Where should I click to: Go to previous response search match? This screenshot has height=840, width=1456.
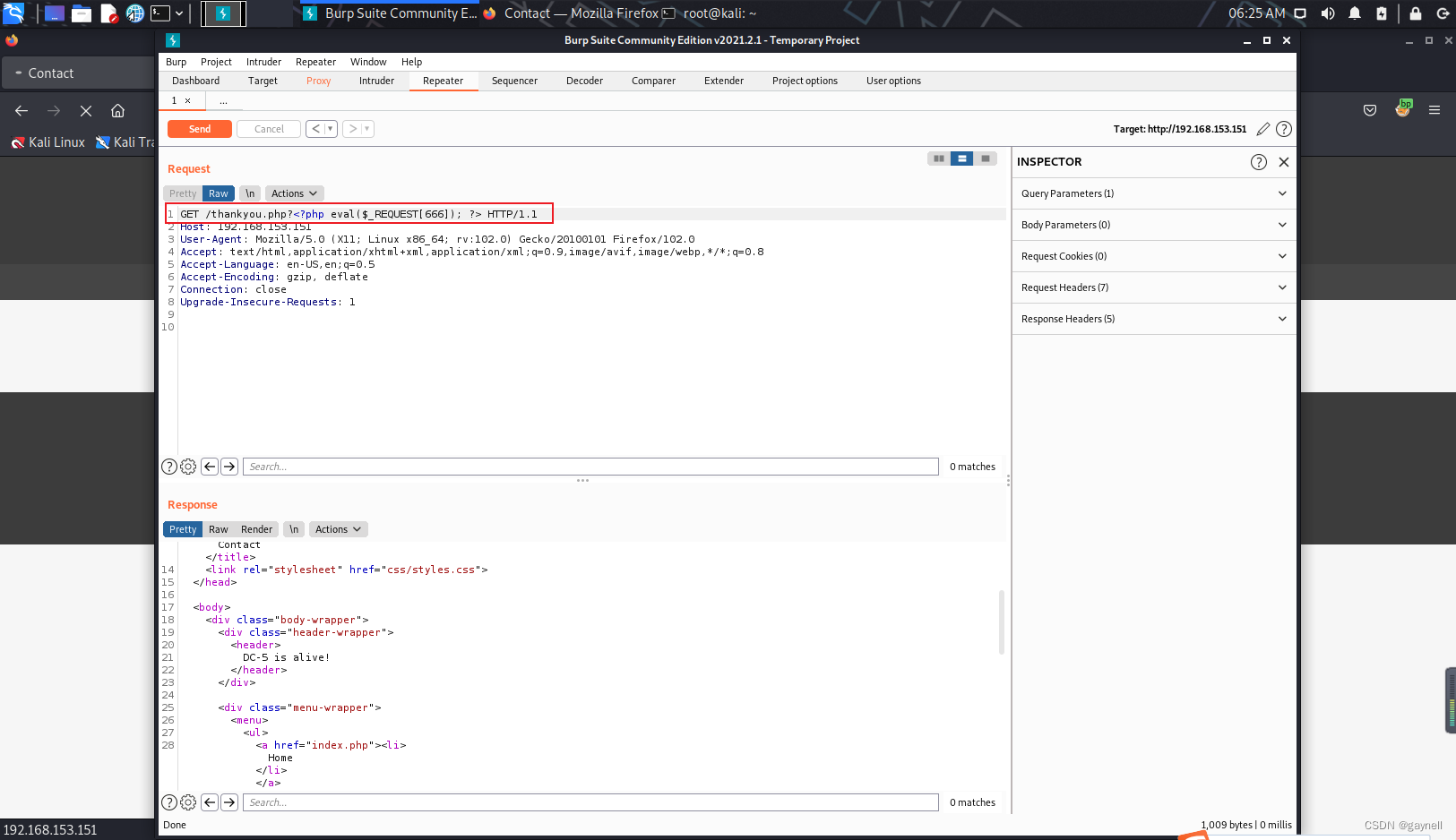(x=210, y=802)
